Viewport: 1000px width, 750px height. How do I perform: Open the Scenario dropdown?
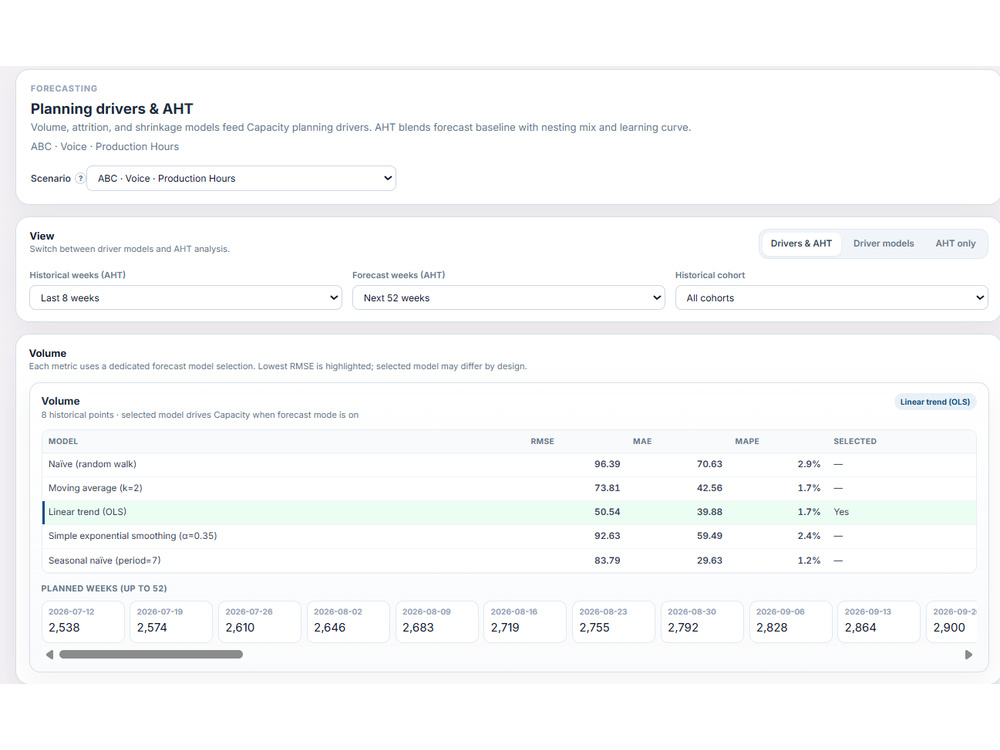241,179
